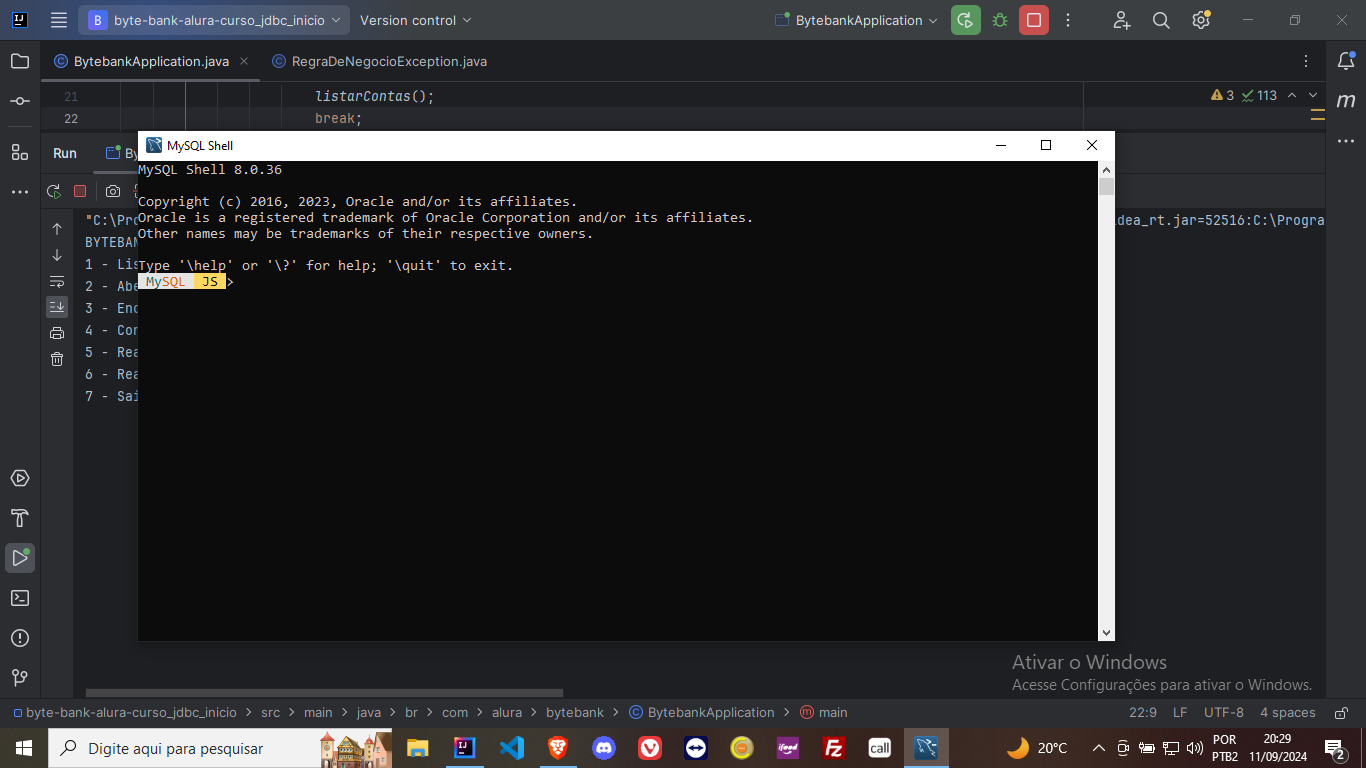The width and height of the screenshot is (1366, 768).
Task: Select the Run tool window title tab
Action: tap(65, 153)
